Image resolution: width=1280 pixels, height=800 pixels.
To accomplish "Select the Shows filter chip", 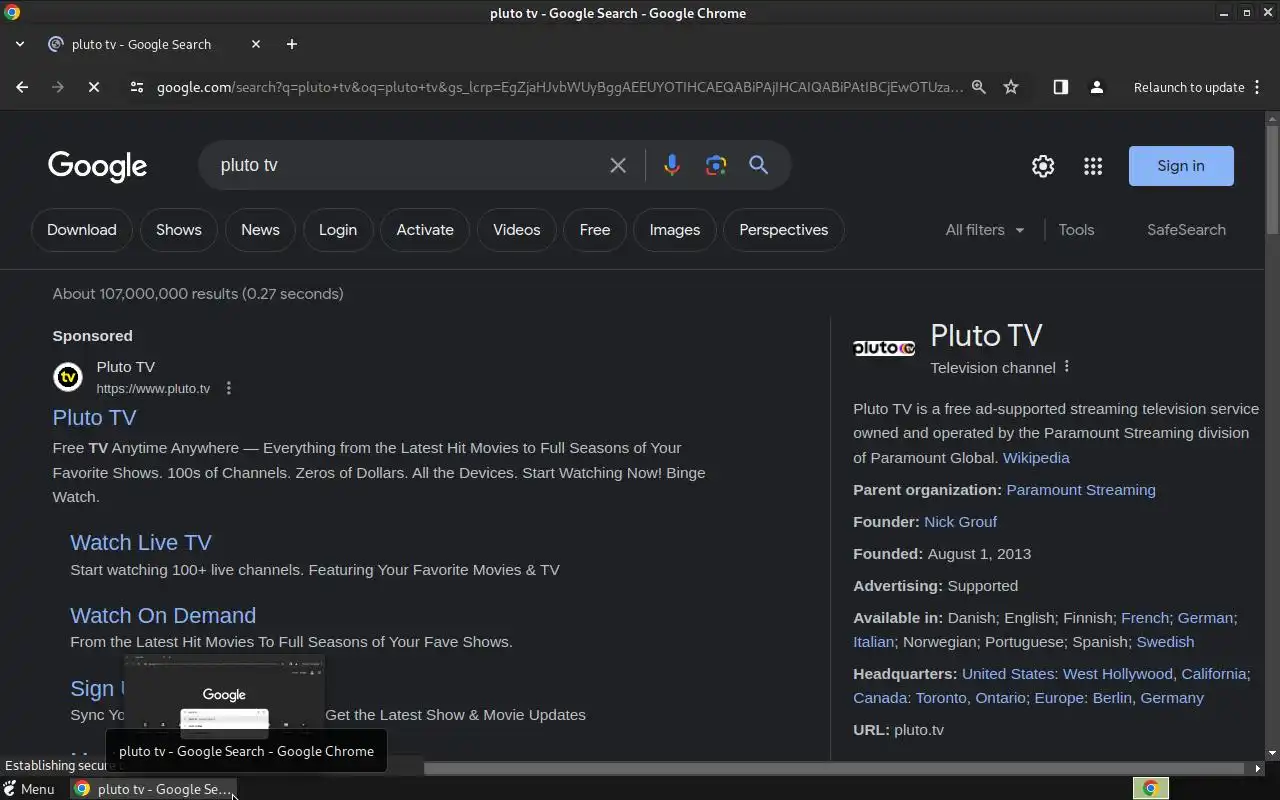I will tap(179, 230).
